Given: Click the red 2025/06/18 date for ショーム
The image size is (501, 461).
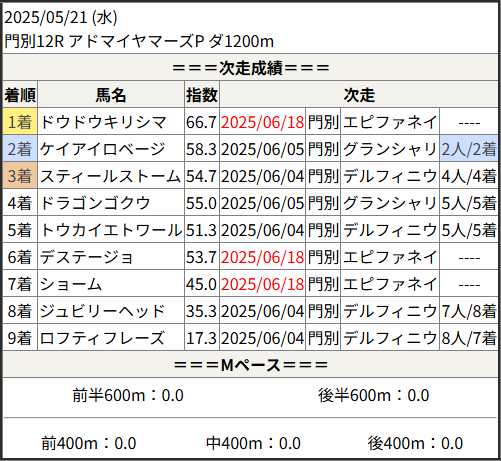Looking at the screenshot, I should click(x=262, y=284).
